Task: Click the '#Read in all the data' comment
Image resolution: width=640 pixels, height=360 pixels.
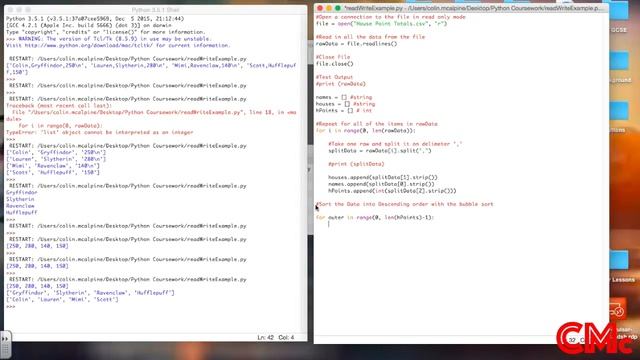Action: click(x=370, y=37)
